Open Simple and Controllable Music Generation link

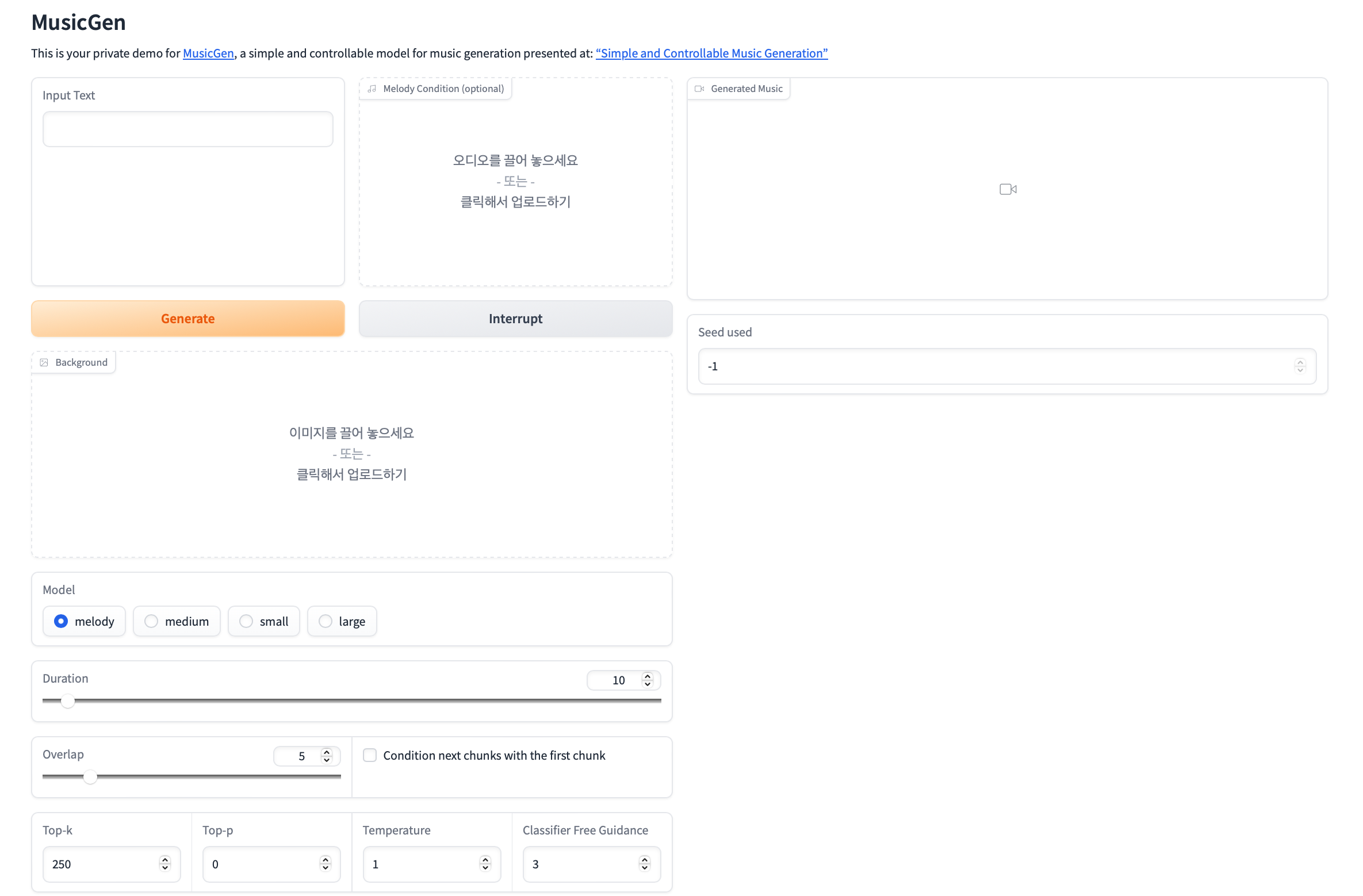(x=711, y=53)
